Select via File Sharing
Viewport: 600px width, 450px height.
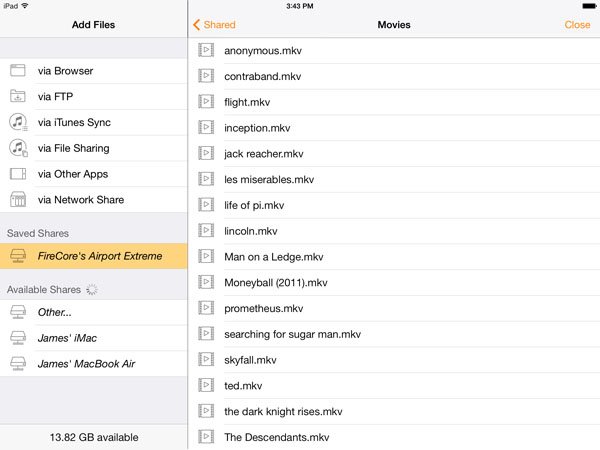[94, 148]
